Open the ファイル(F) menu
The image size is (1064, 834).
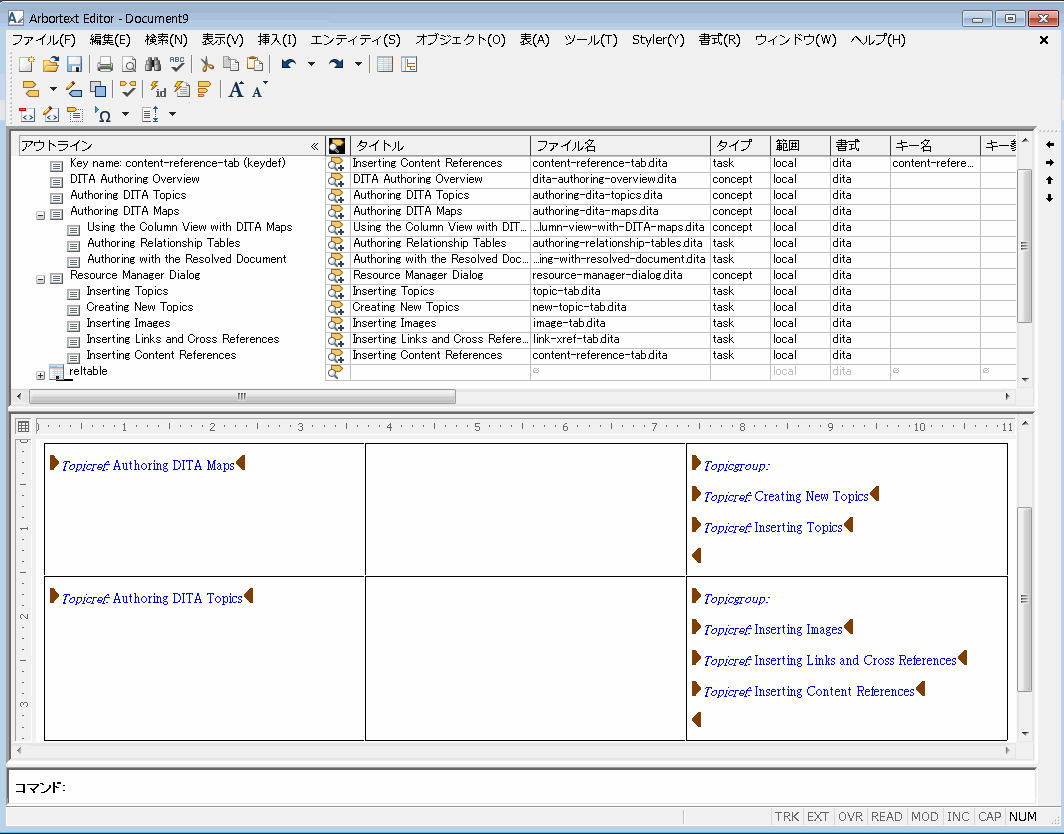click(43, 40)
